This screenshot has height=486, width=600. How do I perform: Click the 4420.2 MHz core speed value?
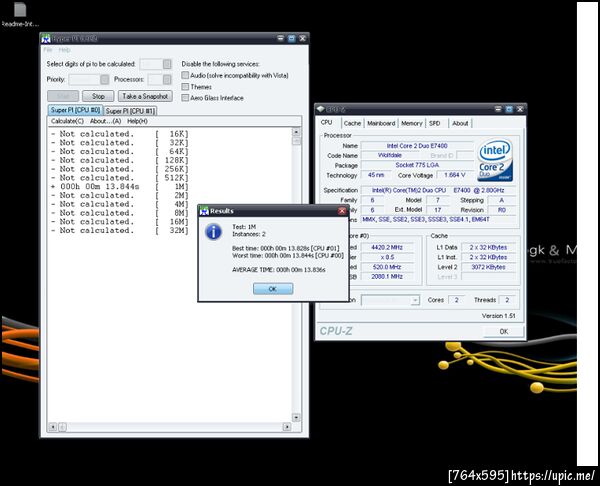click(386, 247)
